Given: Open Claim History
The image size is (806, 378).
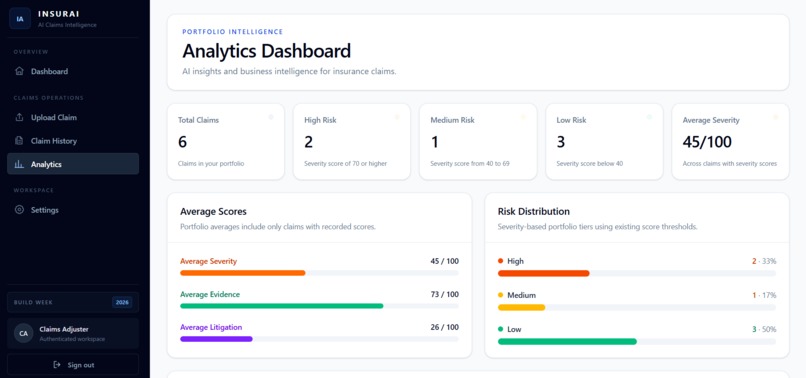Looking at the screenshot, I should coord(73,140).
